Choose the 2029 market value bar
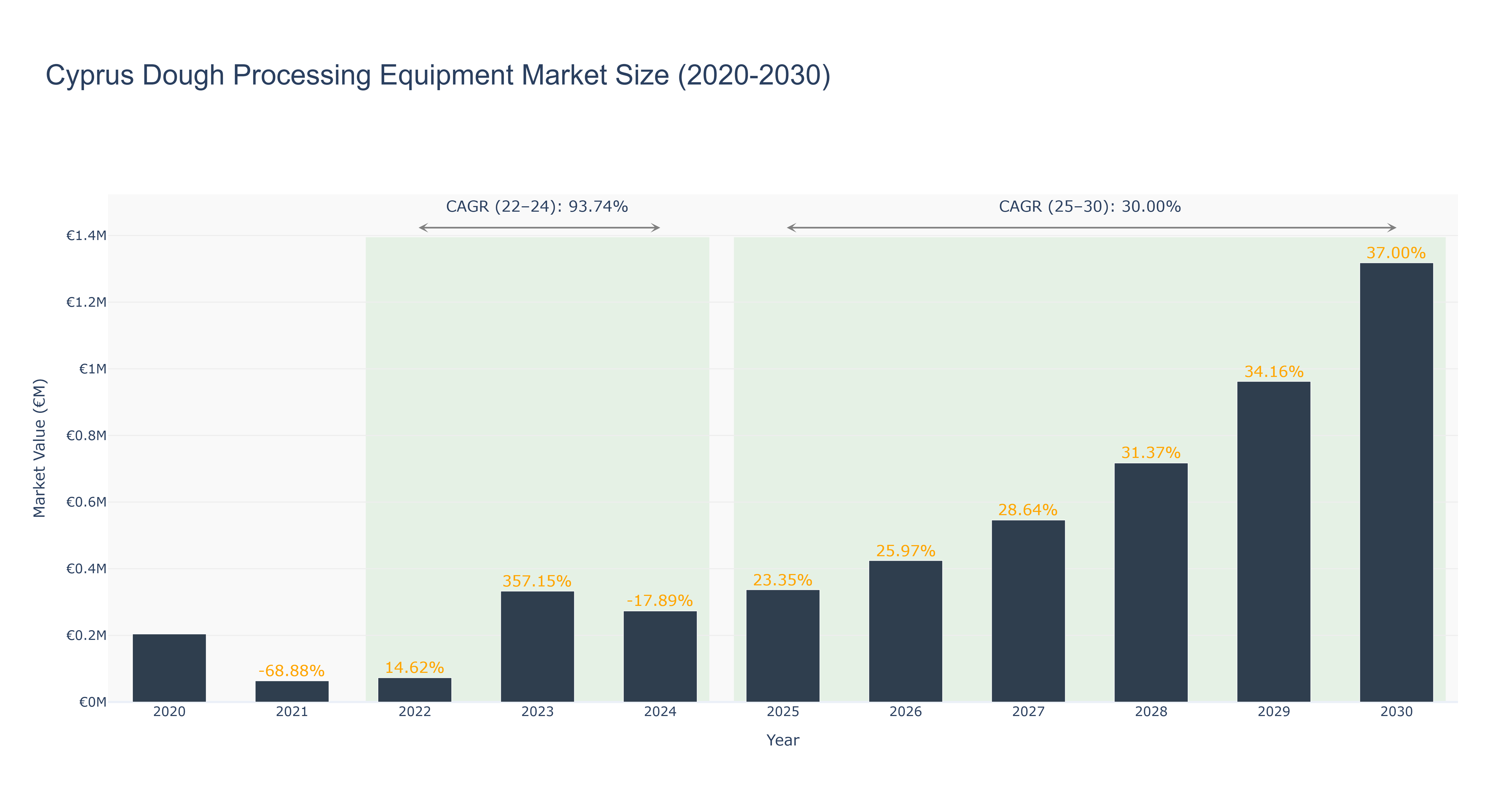 [1273, 542]
